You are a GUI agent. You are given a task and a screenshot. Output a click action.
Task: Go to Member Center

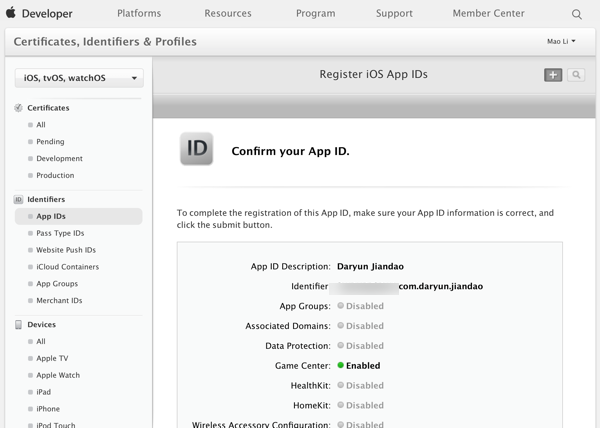pyautogui.click(x=487, y=14)
